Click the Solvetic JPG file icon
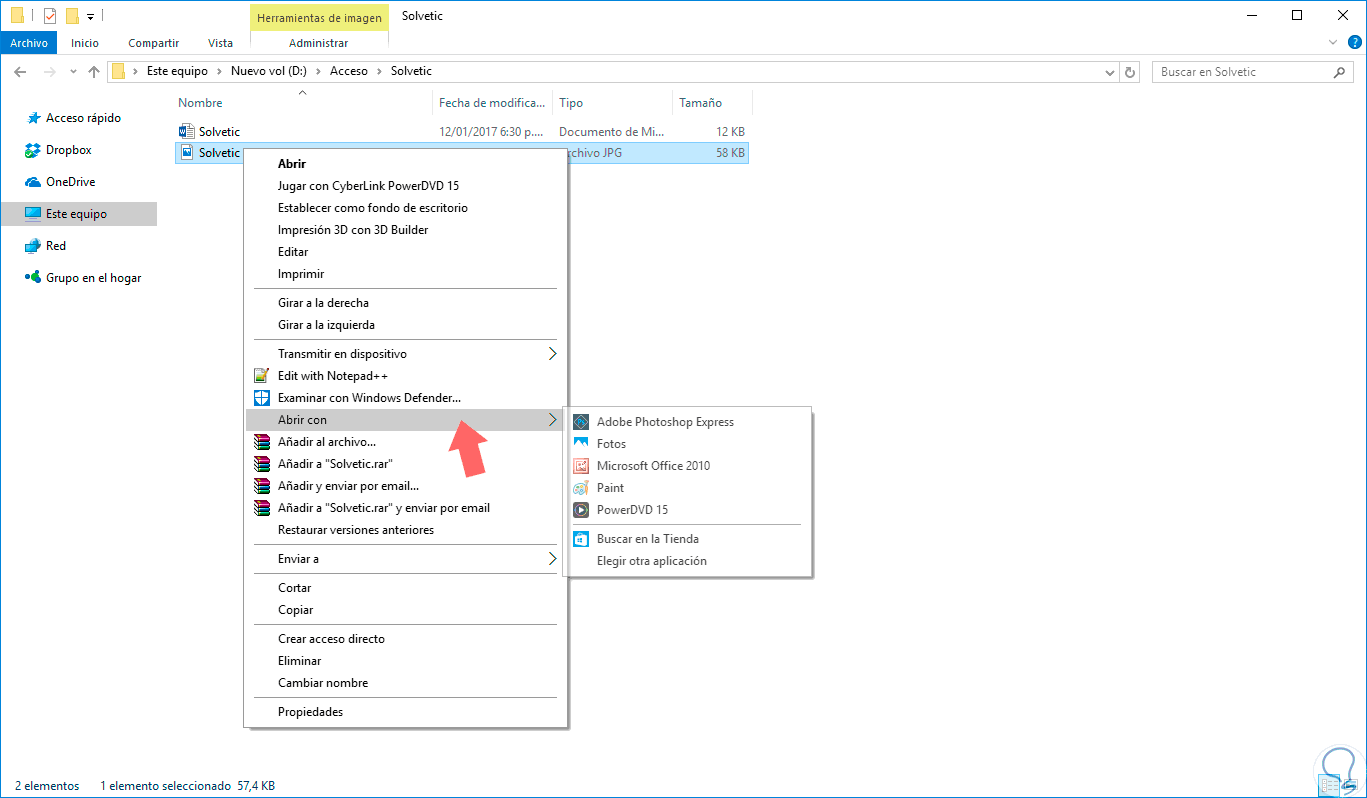The image size is (1367, 798). pyautogui.click(x=186, y=153)
